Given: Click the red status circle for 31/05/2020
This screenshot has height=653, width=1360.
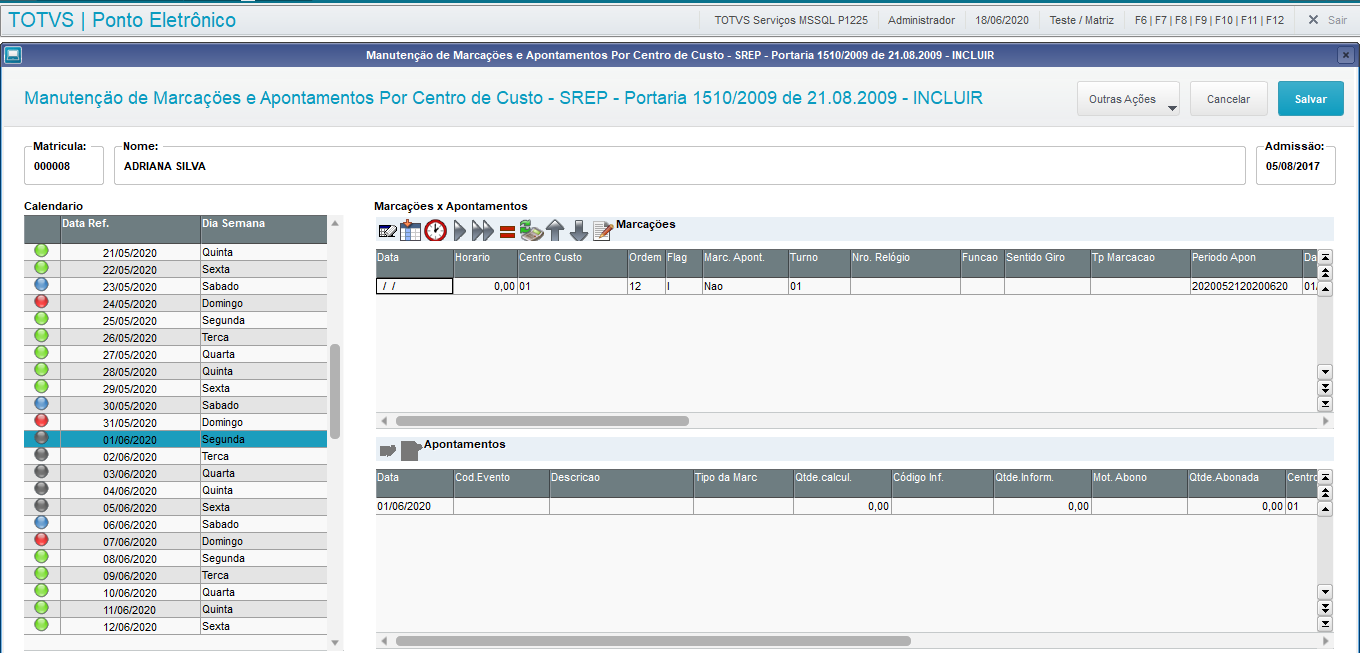Looking at the screenshot, I should [x=41, y=421].
